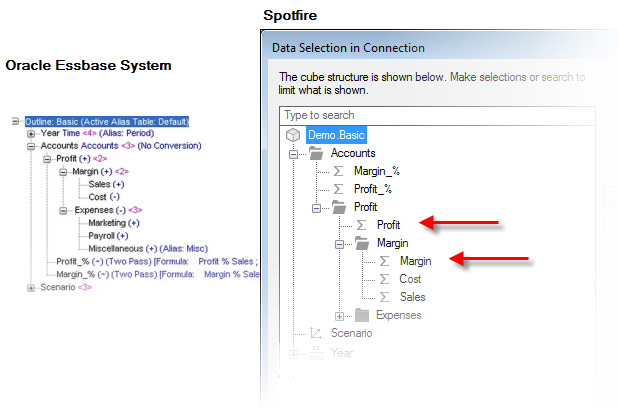Click the sigma icon beside Margin_%

(x=338, y=171)
